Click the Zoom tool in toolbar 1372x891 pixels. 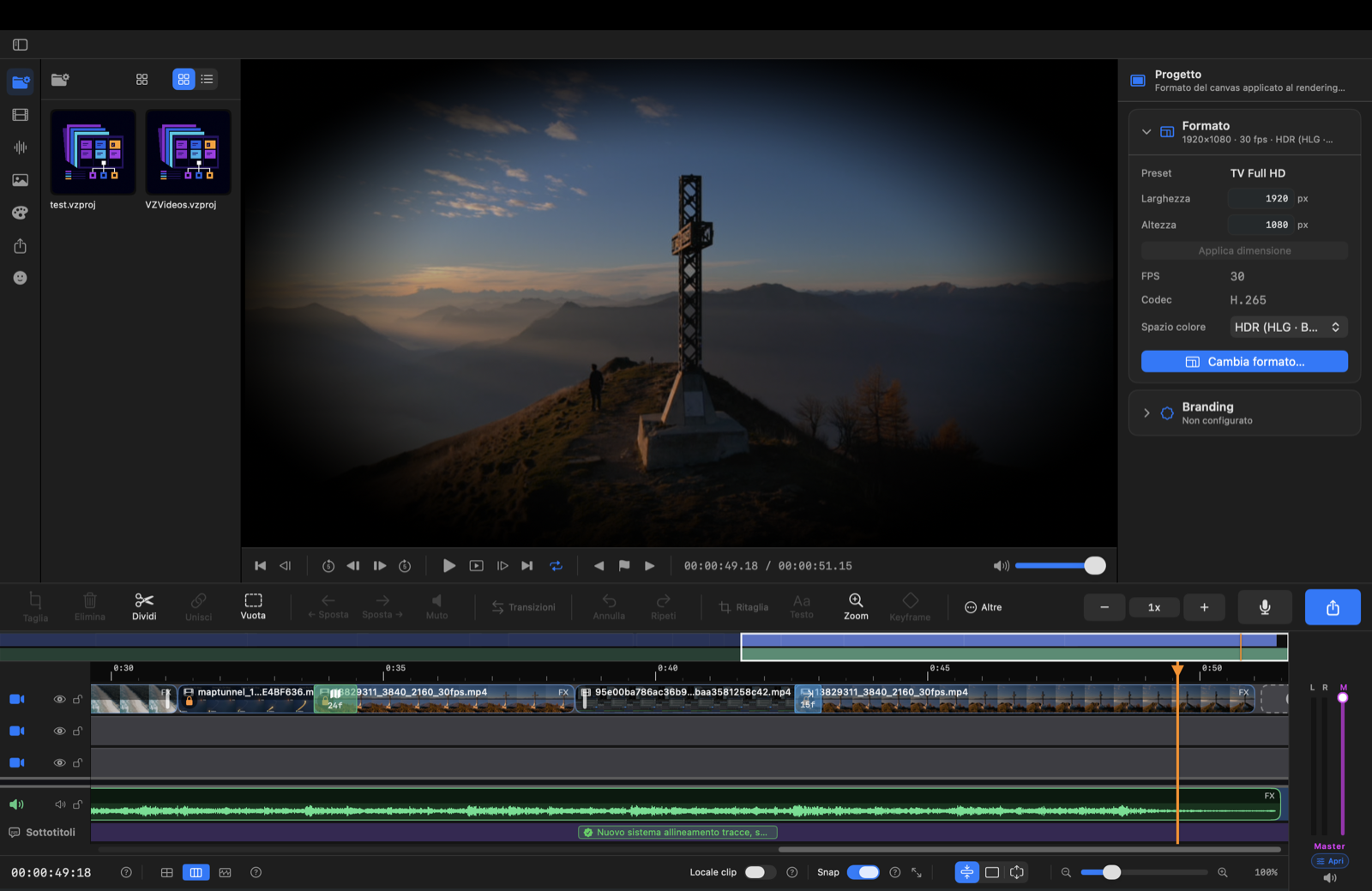(856, 606)
